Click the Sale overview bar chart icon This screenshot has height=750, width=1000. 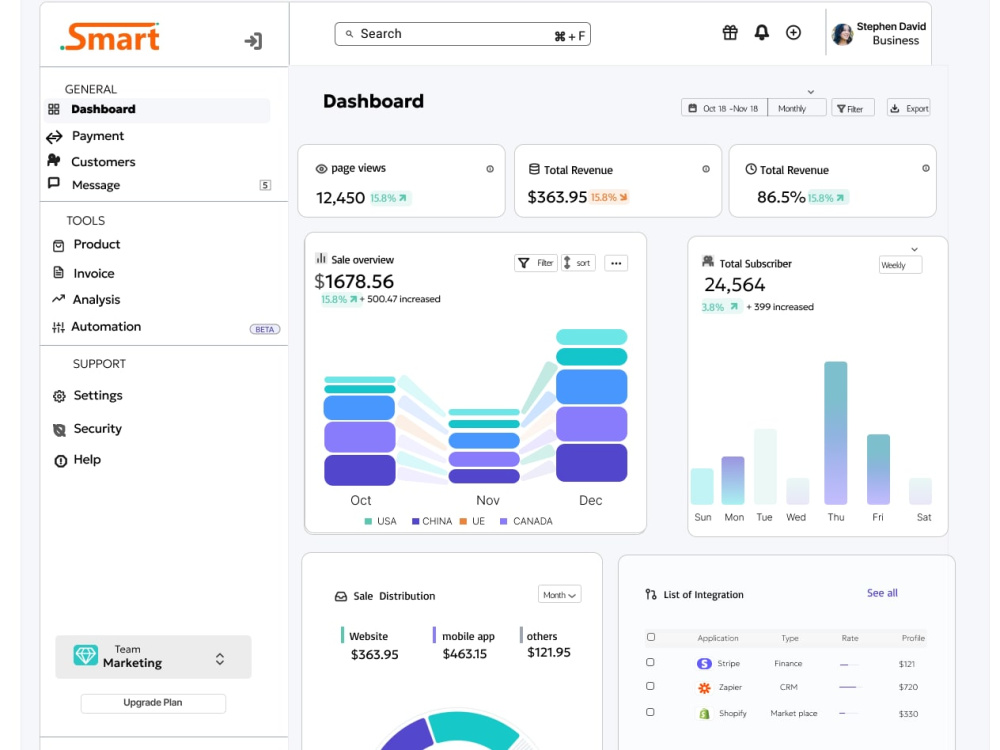click(x=321, y=258)
